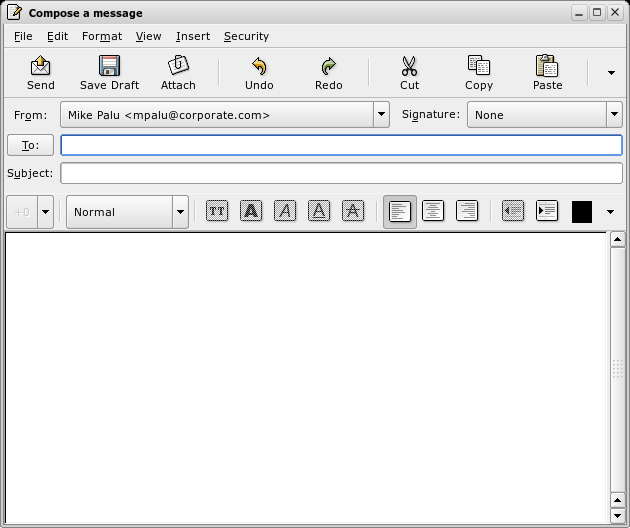The image size is (630, 528).
Task: Open the Normal paragraph style dropdown
Action: coord(180,212)
